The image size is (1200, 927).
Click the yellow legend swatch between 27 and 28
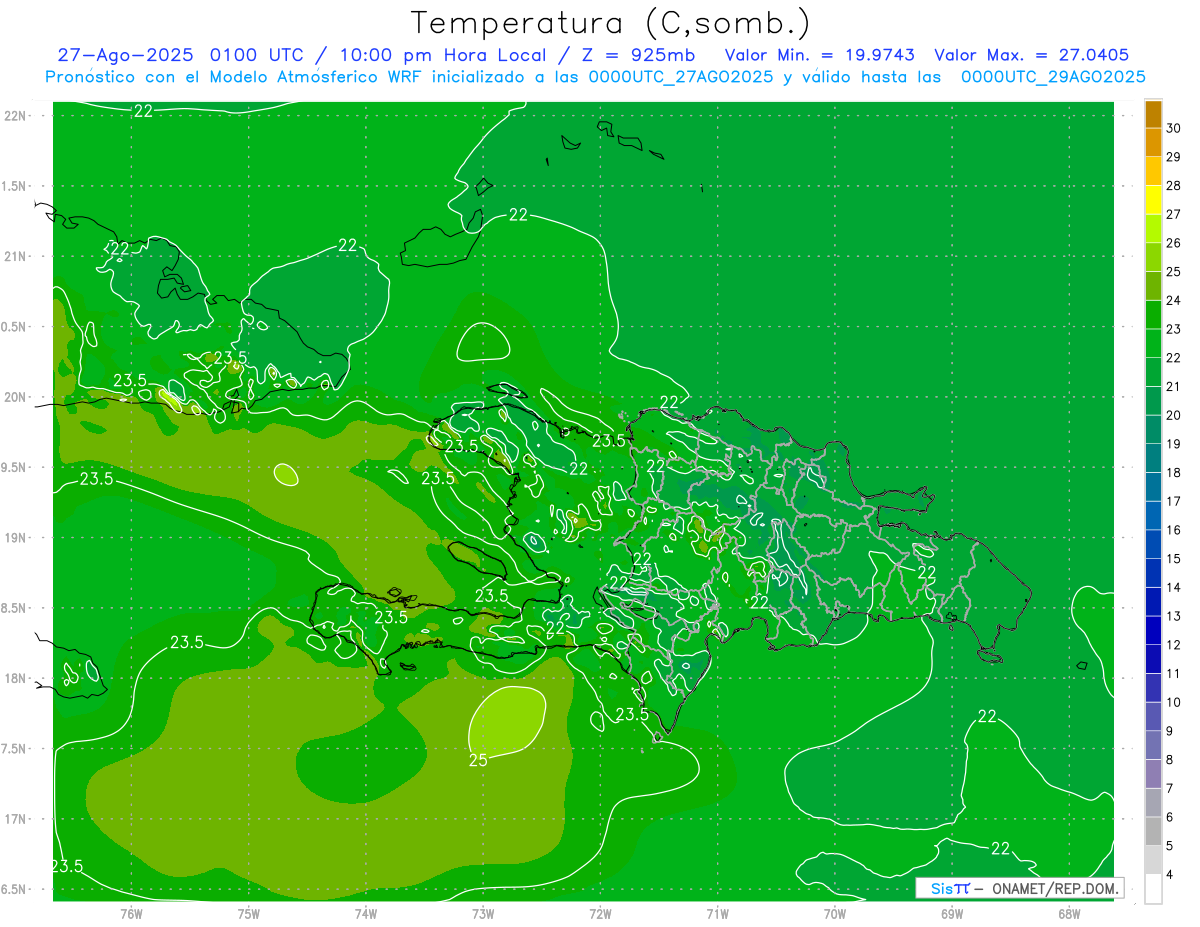point(1153,200)
